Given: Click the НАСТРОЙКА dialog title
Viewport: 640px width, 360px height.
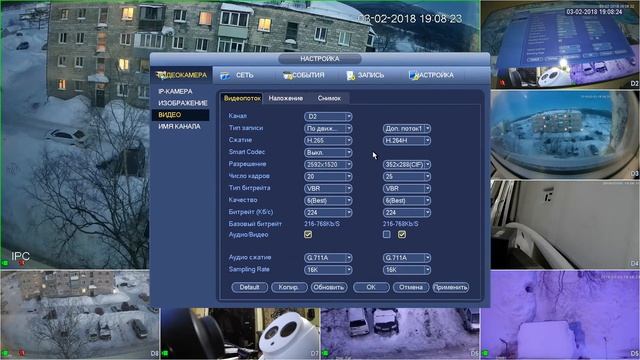Looking at the screenshot, I should tap(320, 59).
